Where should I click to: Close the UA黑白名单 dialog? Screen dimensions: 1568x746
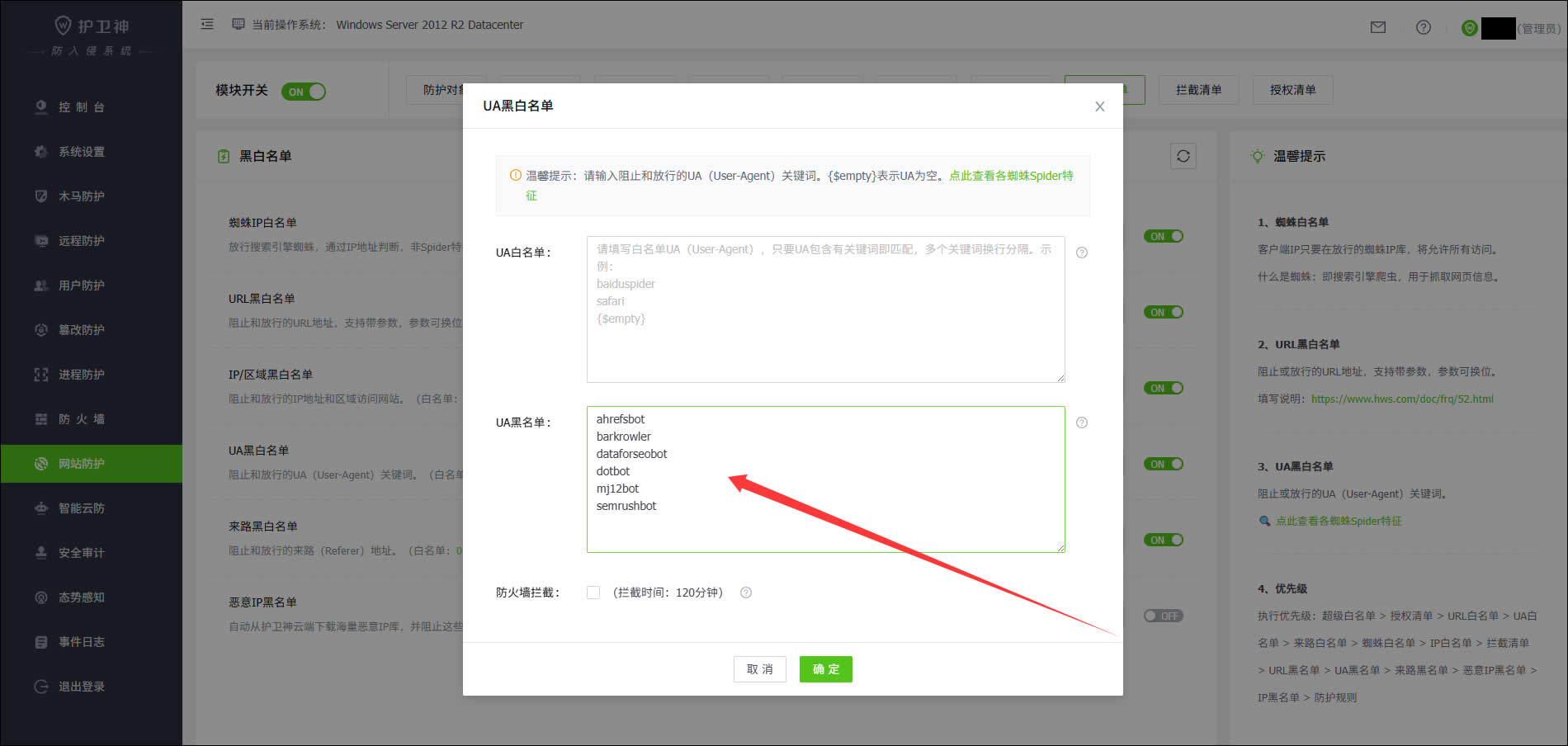(x=1099, y=106)
